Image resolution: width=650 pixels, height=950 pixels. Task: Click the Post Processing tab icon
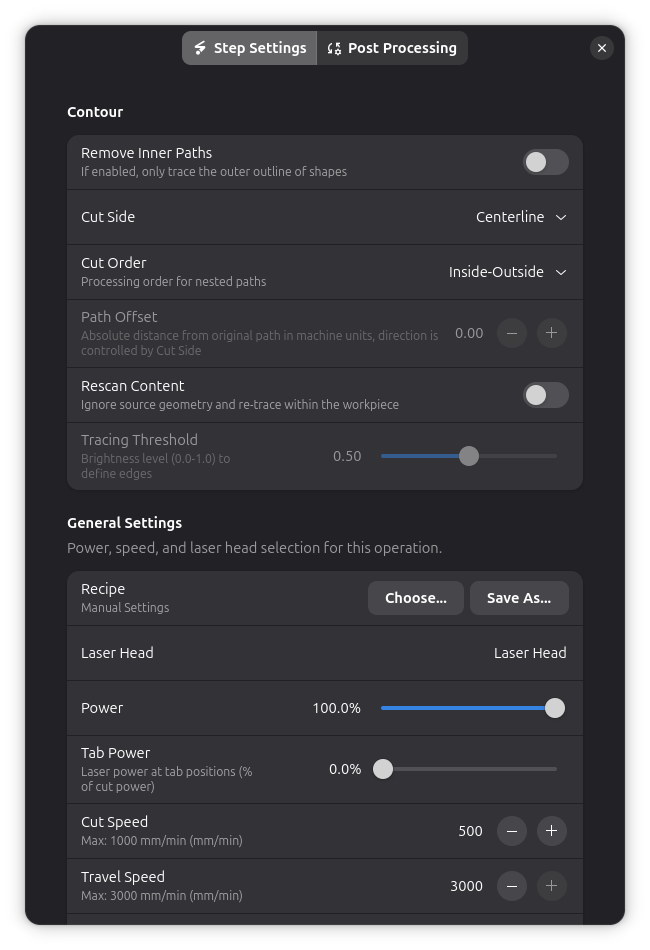point(334,48)
